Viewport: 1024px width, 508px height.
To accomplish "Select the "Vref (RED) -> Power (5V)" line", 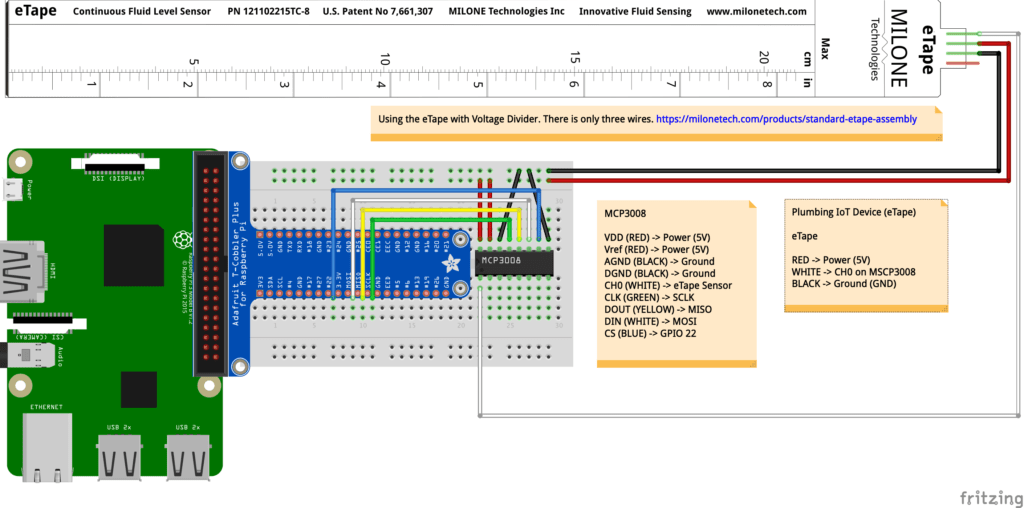I will [657, 249].
